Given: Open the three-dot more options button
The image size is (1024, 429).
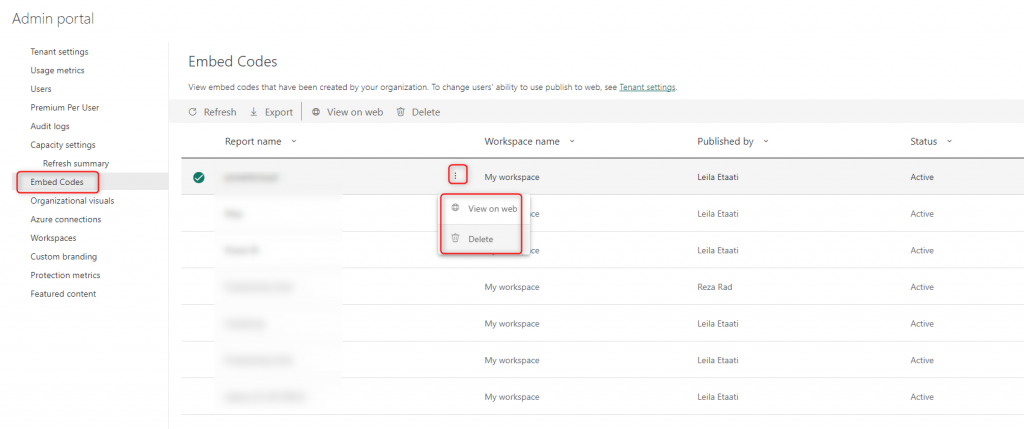Looking at the screenshot, I should (x=456, y=176).
